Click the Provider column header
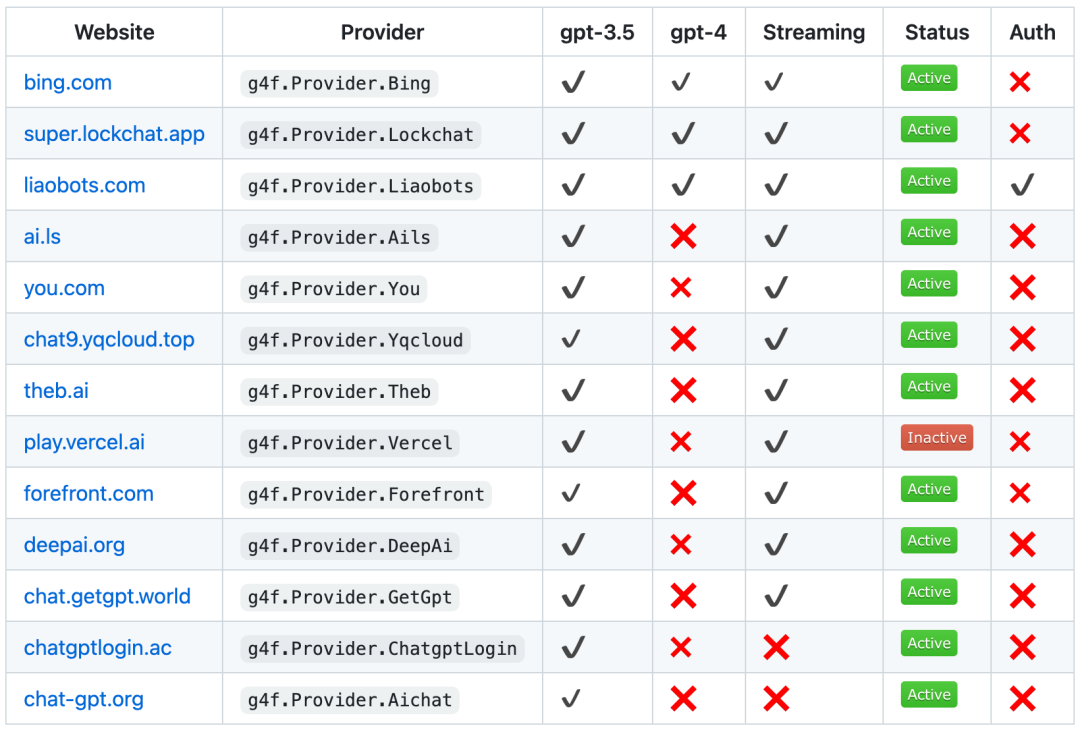 pos(382,32)
